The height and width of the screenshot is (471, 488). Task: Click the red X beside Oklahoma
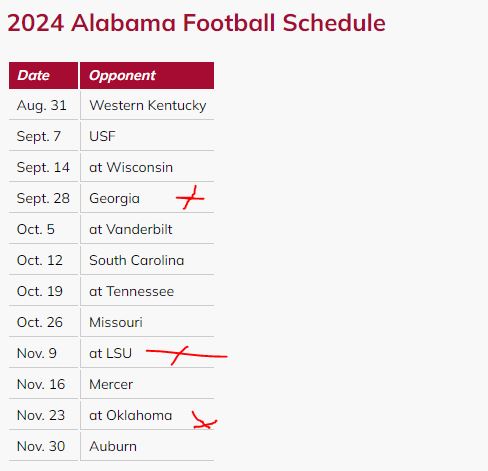coord(204,420)
